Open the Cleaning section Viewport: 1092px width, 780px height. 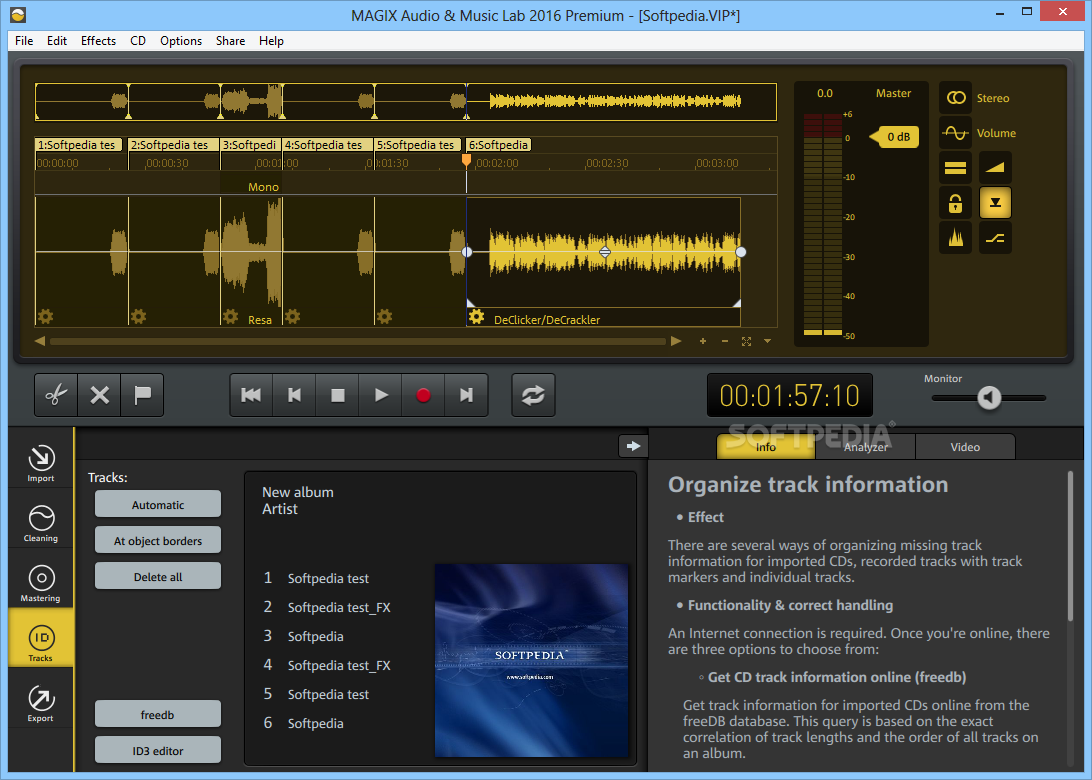pos(40,523)
